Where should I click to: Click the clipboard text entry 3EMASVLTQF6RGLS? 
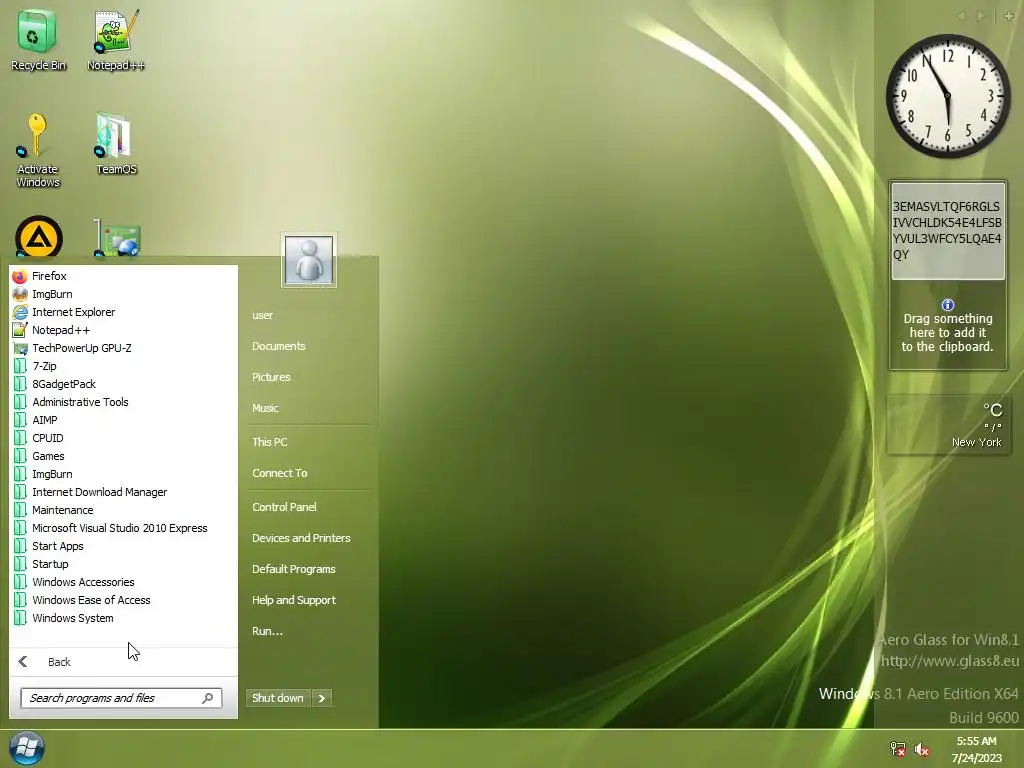tap(948, 231)
